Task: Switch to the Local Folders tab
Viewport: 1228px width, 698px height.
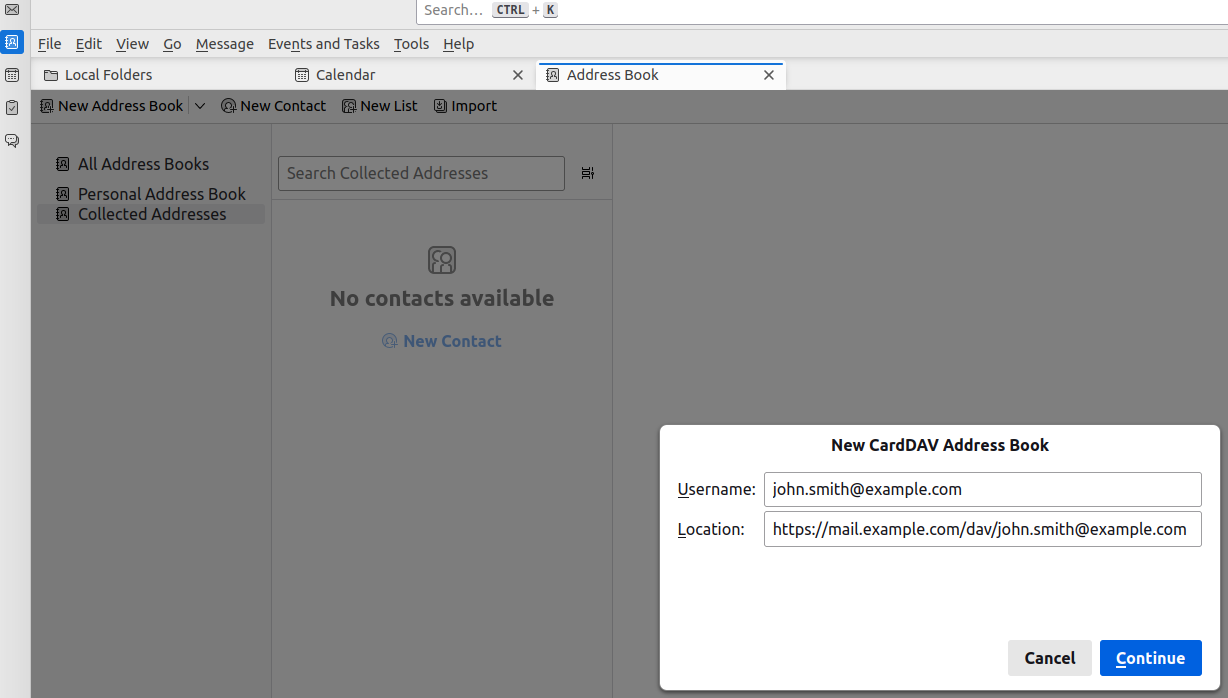Action: (108, 75)
